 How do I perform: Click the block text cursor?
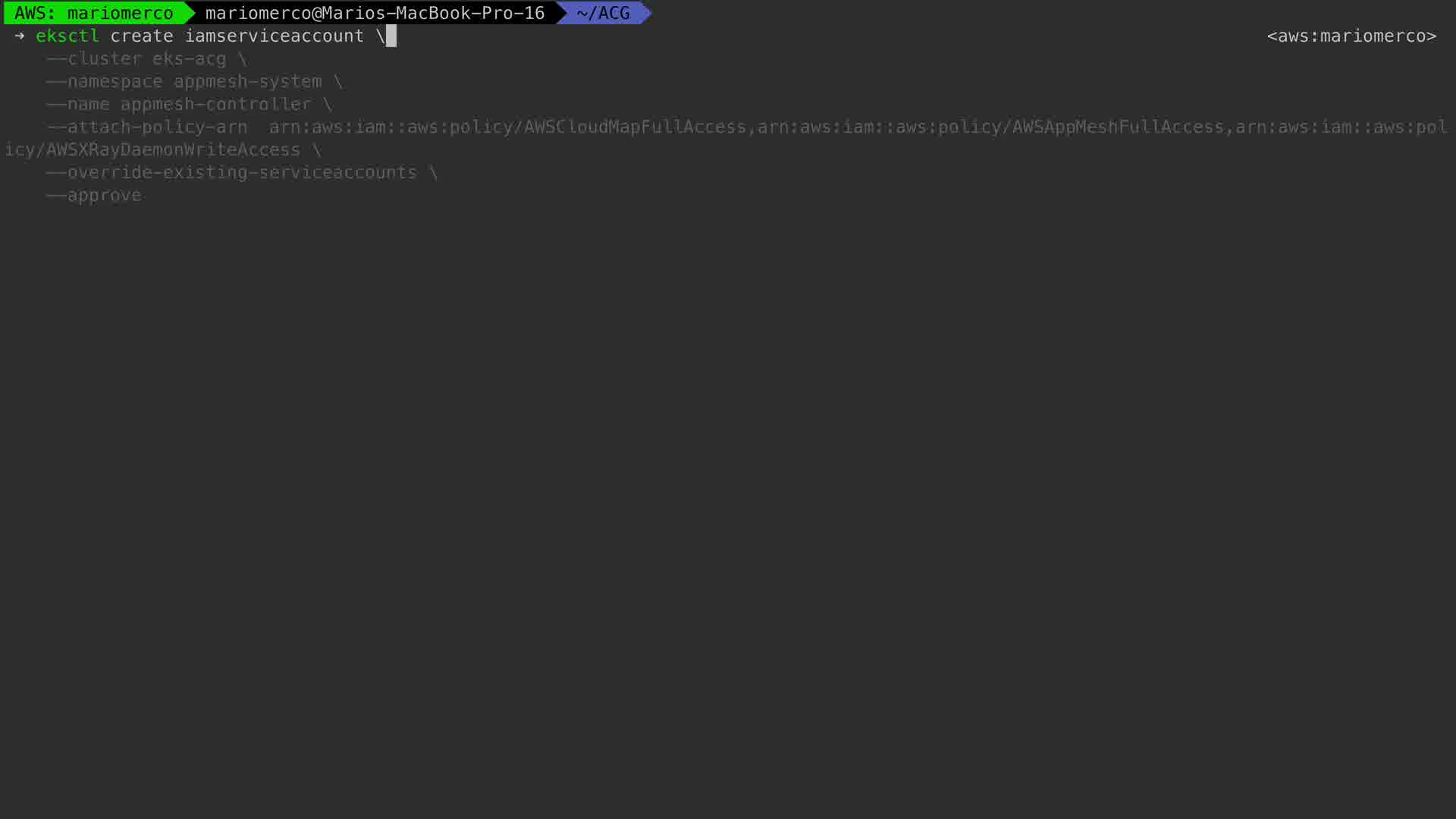[391, 36]
